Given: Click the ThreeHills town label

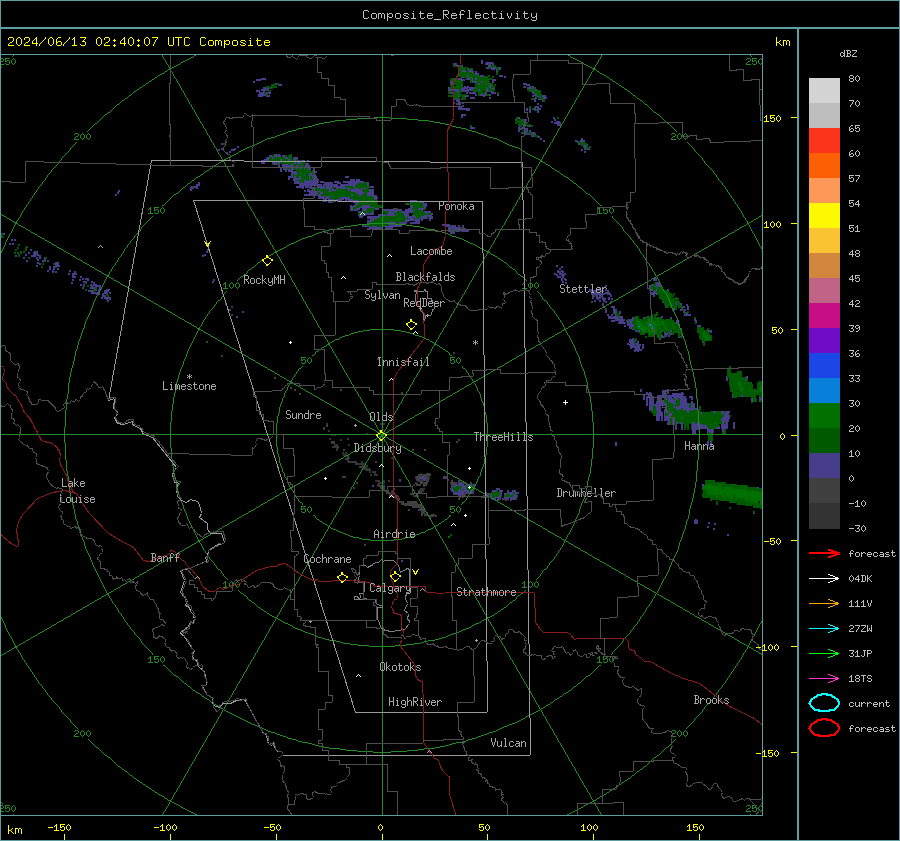Looking at the screenshot, I should point(503,437).
